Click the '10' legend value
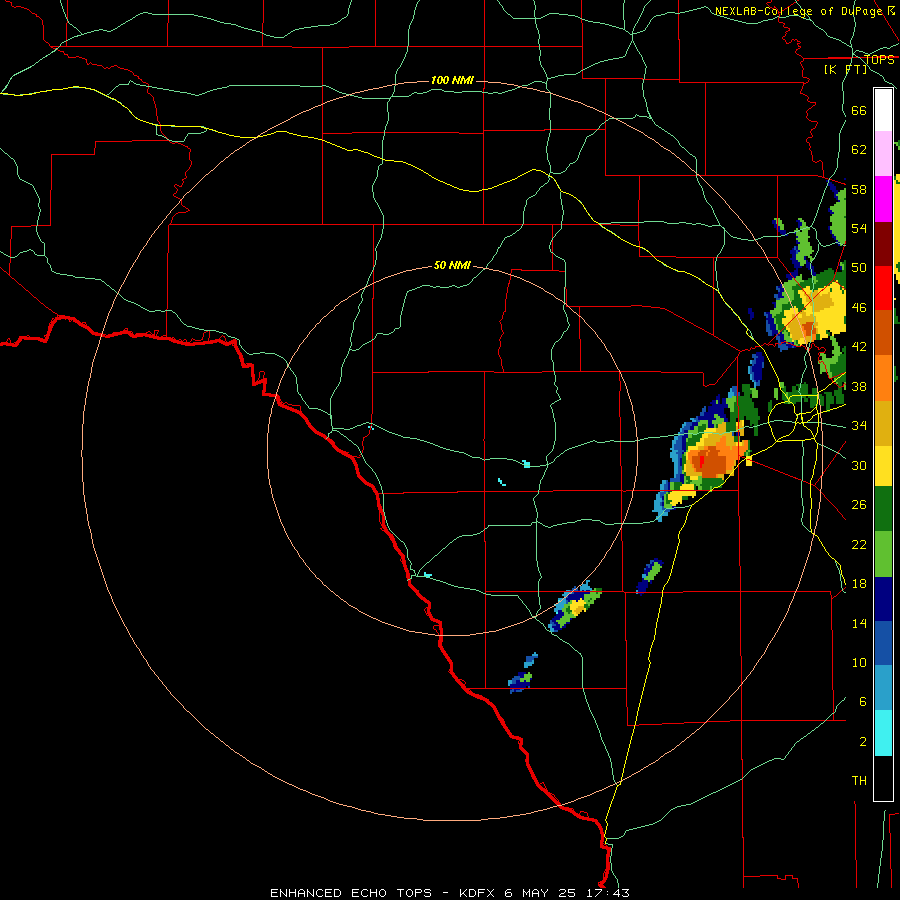900x900 pixels. pyautogui.click(x=859, y=663)
